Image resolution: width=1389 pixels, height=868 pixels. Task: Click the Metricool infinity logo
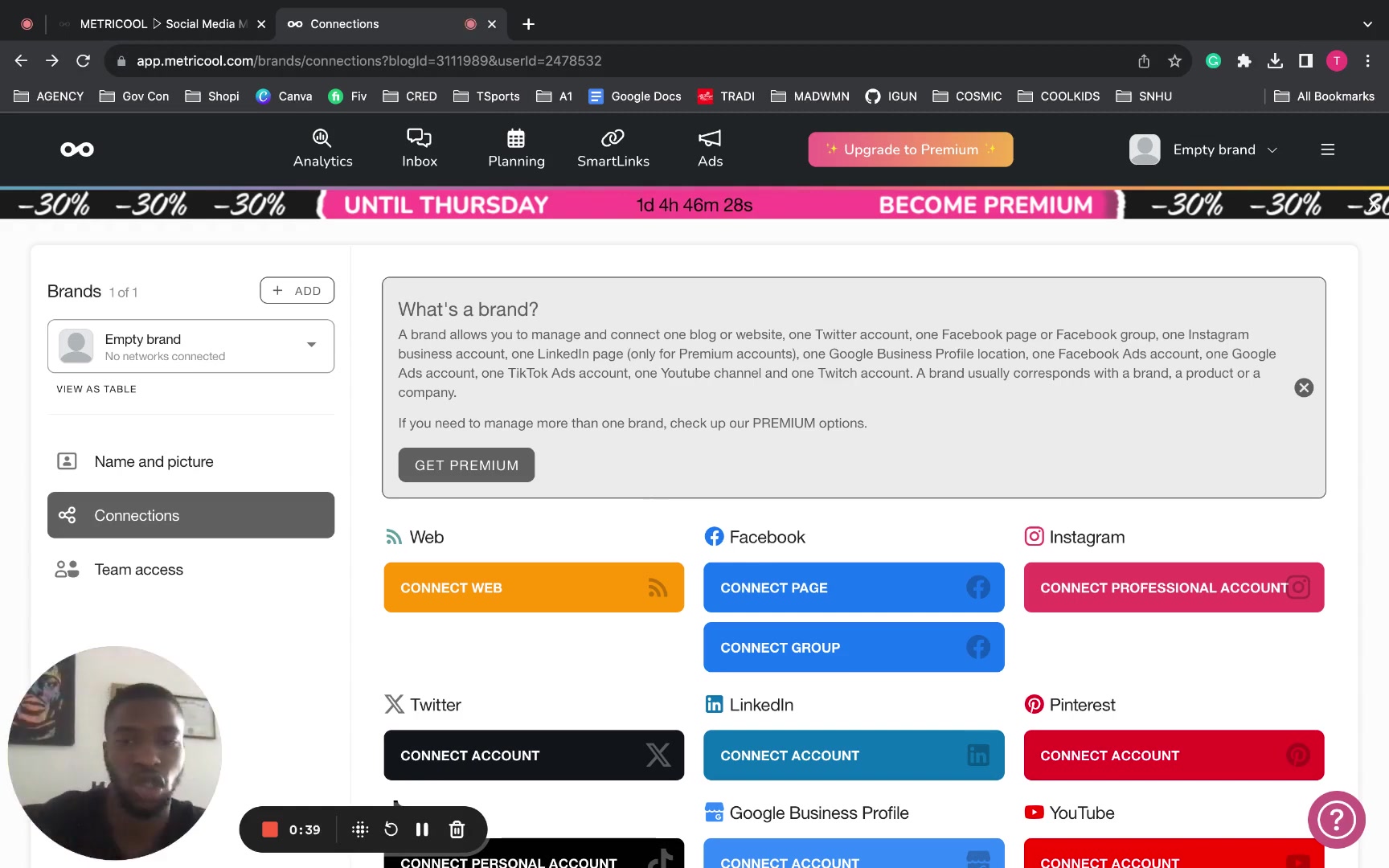click(x=77, y=149)
